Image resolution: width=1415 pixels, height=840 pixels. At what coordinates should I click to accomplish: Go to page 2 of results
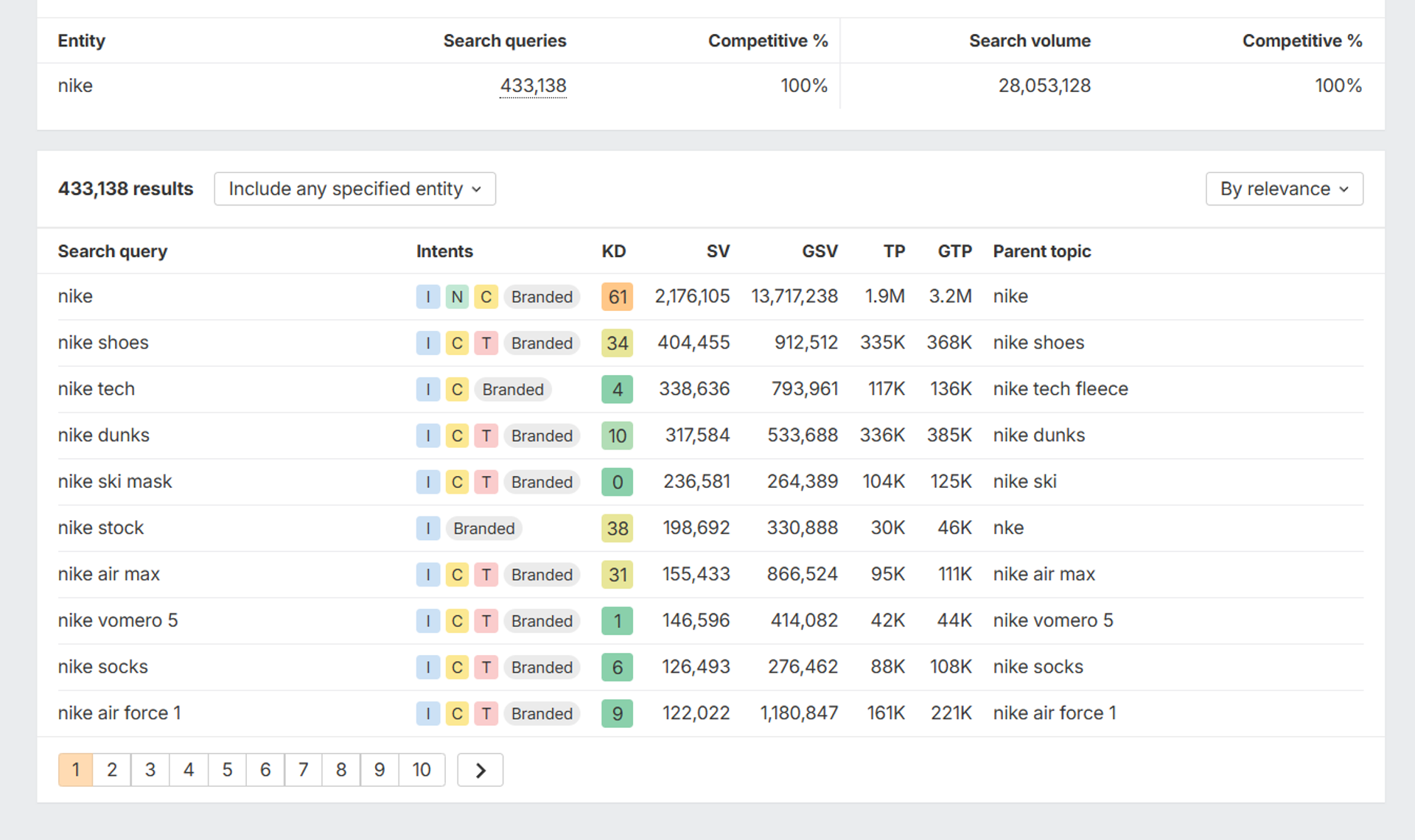112,770
